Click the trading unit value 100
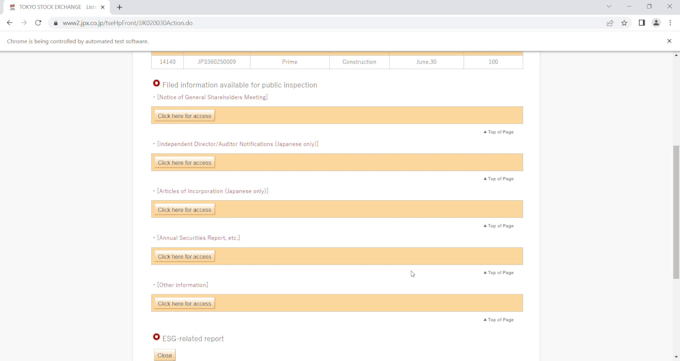Screen dimensions: 680x361 493,62
